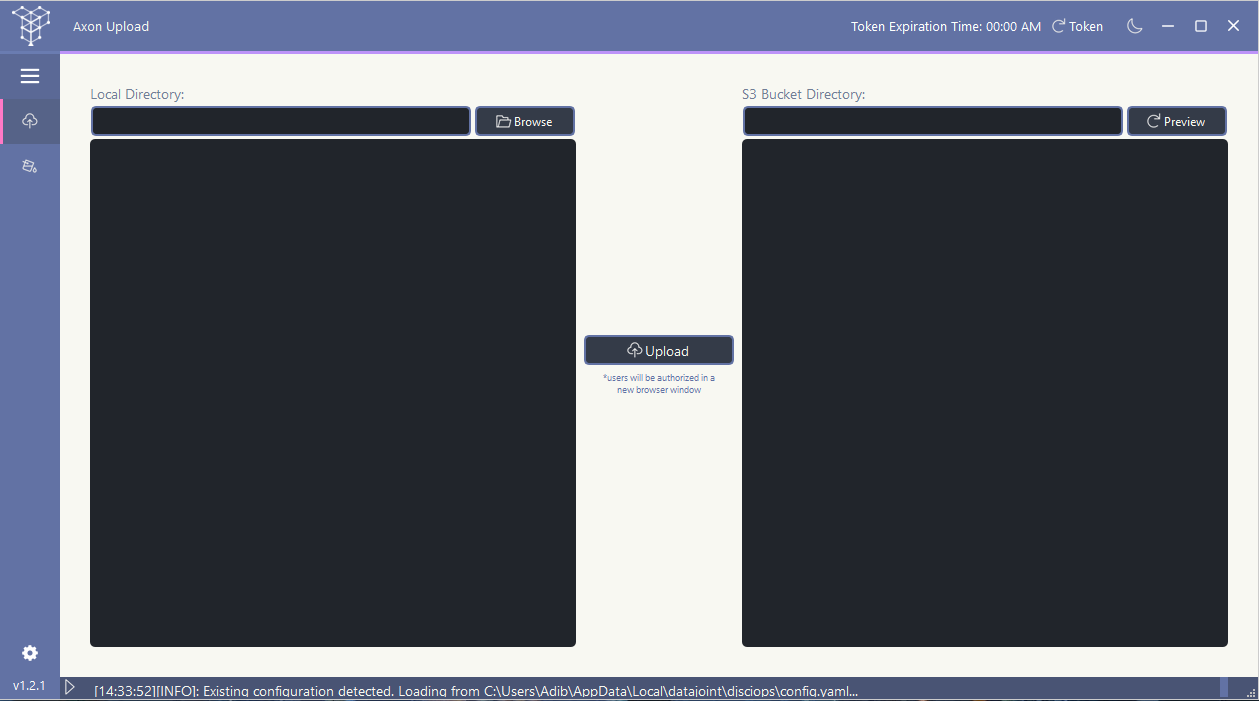Click the local directory file list panel
The image size is (1259, 701).
click(x=333, y=393)
